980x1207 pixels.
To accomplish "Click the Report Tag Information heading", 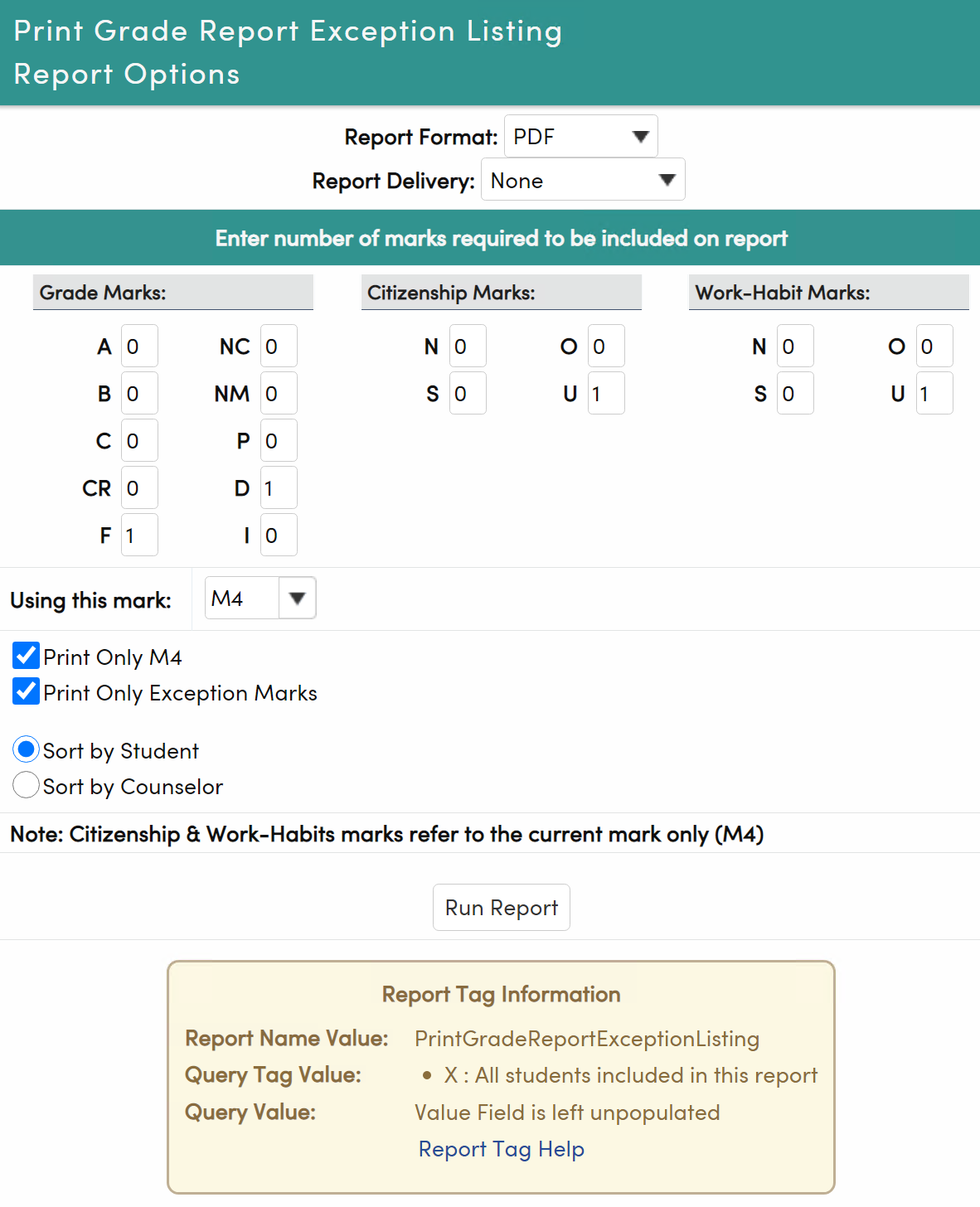I will [x=501, y=994].
